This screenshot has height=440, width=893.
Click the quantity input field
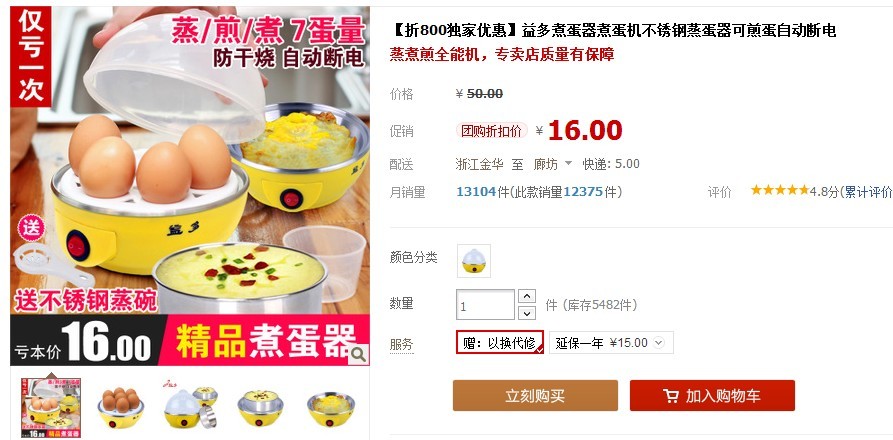[486, 305]
